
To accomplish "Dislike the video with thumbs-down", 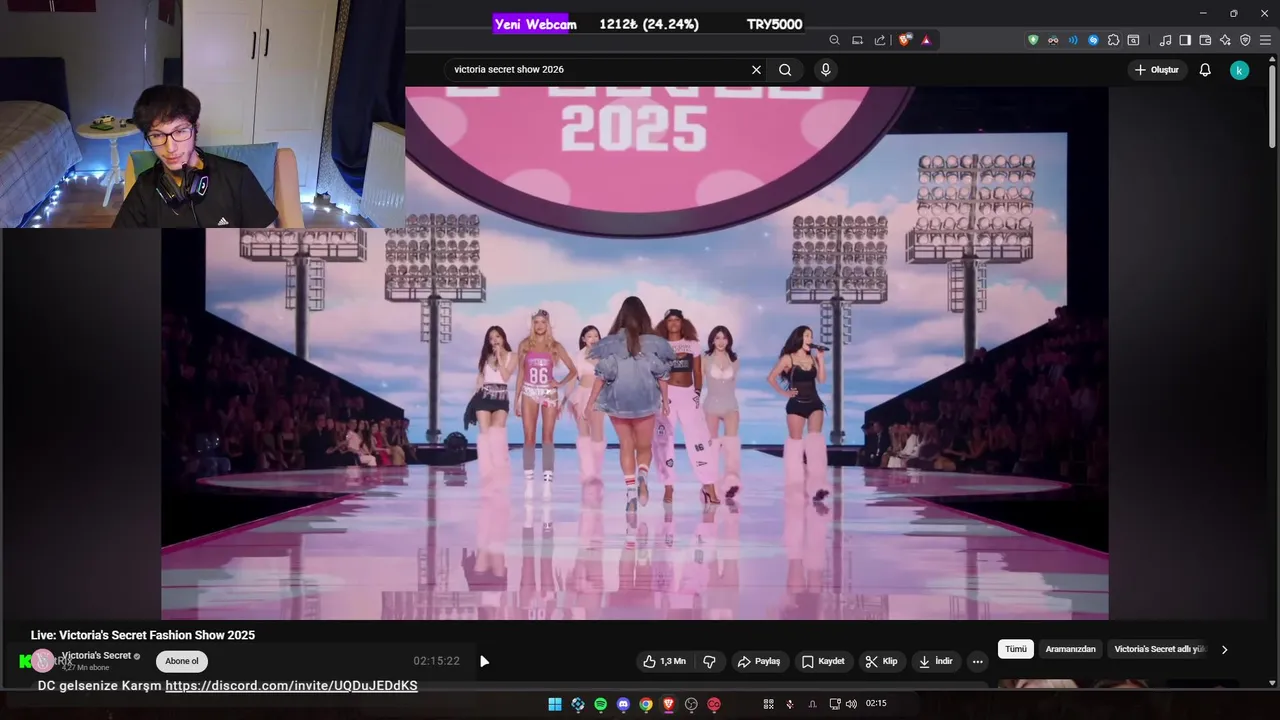I will pyautogui.click(x=709, y=661).
